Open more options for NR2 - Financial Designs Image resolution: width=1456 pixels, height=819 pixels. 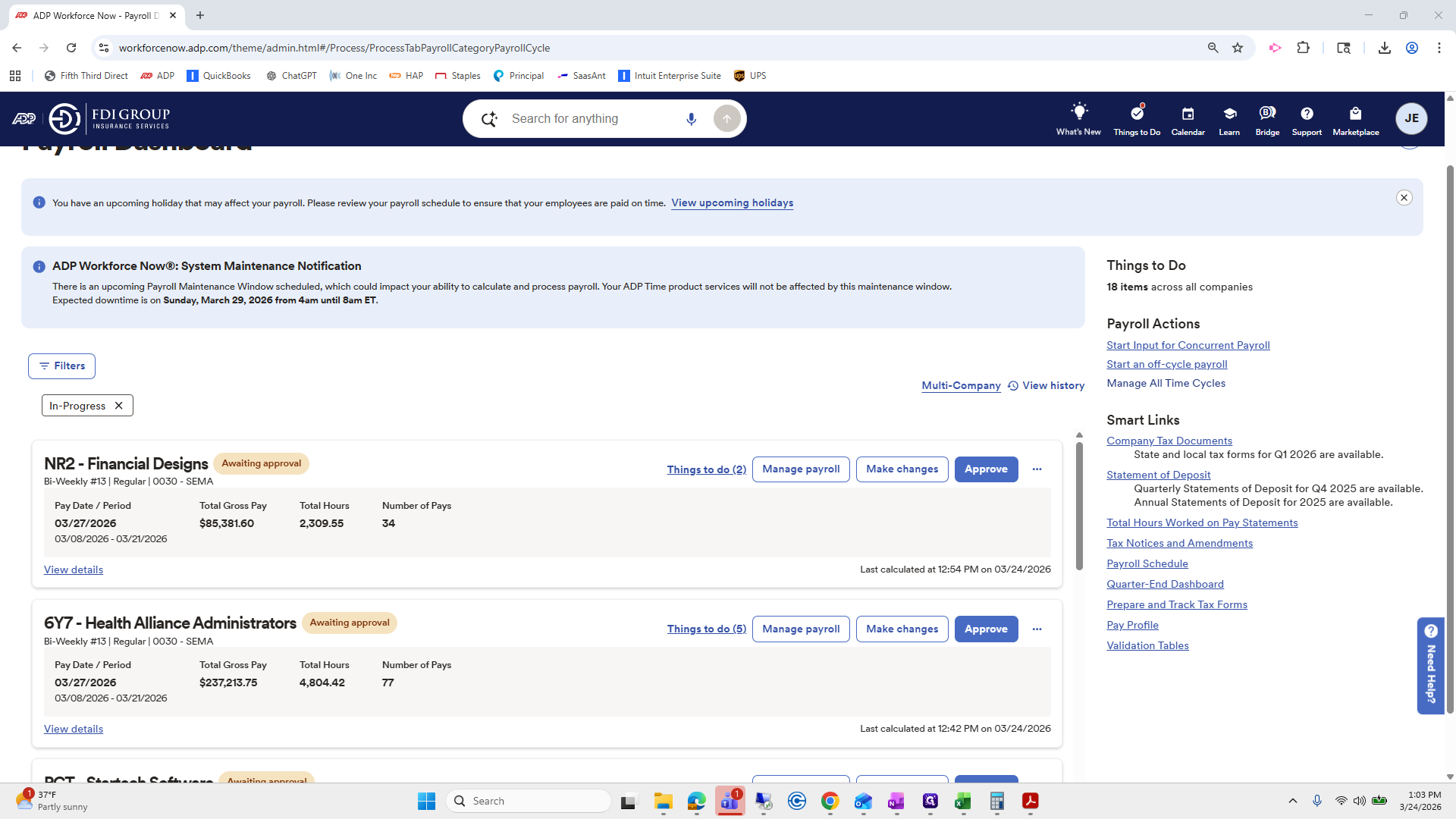[x=1037, y=469]
